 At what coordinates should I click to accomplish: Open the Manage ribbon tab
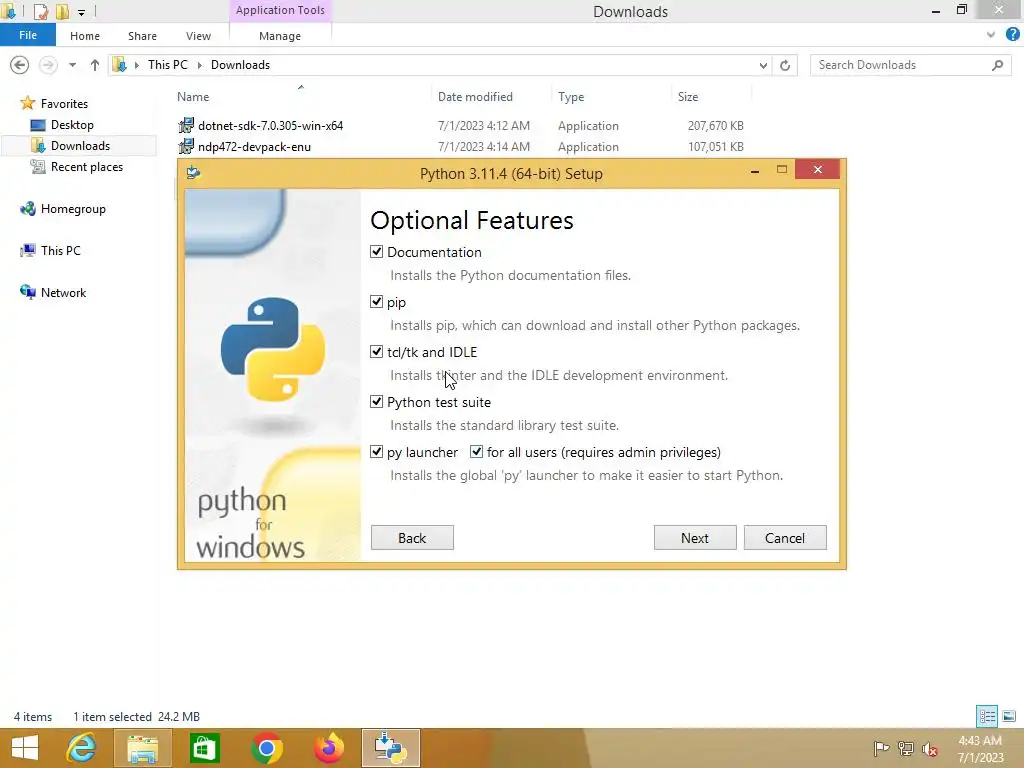(x=280, y=36)
